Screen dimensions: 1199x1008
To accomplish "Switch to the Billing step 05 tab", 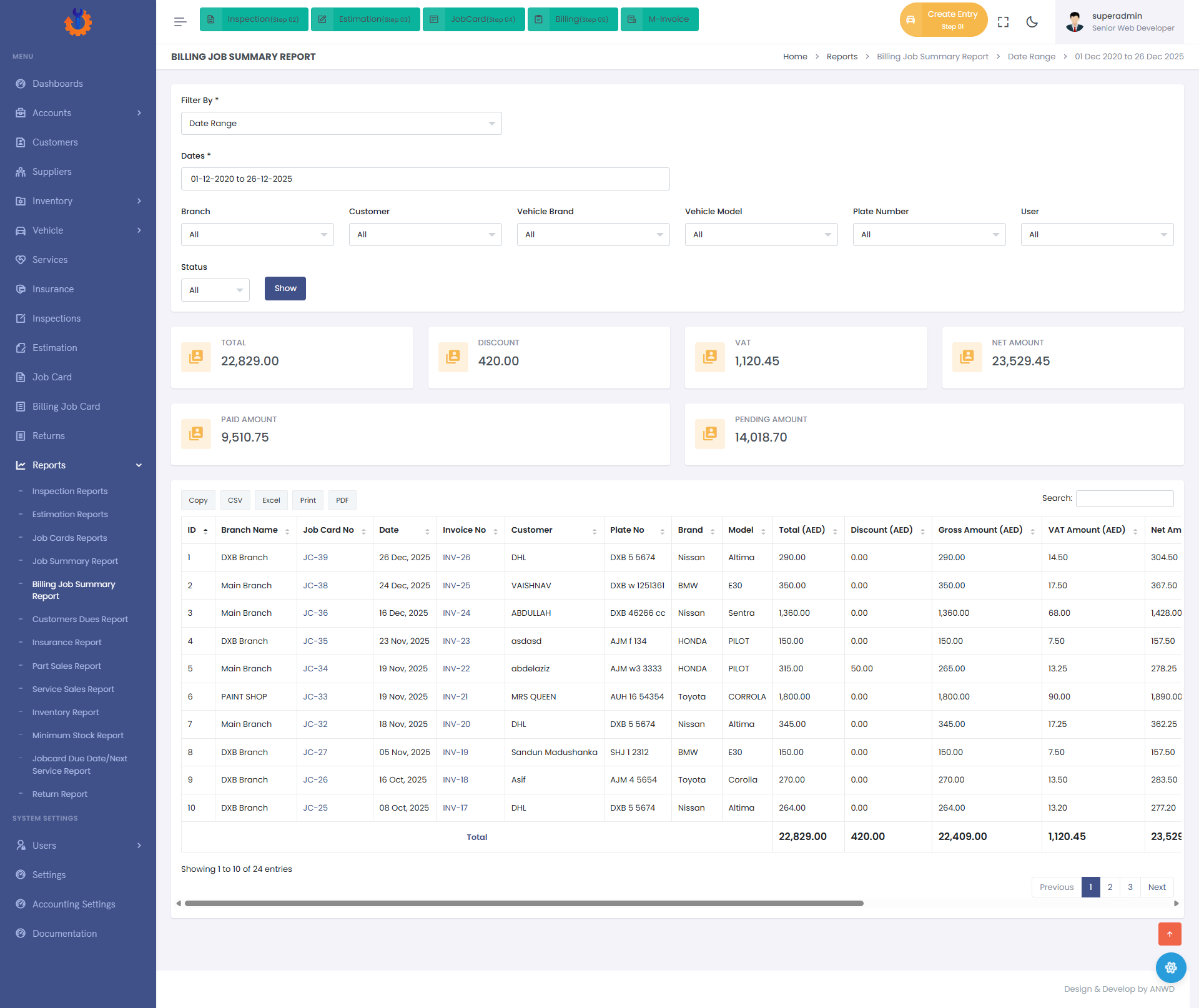I will coord(573,19).
